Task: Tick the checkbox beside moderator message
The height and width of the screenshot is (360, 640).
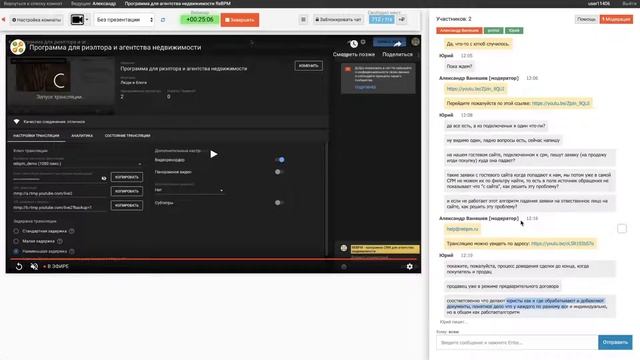Action: (622, 229)
